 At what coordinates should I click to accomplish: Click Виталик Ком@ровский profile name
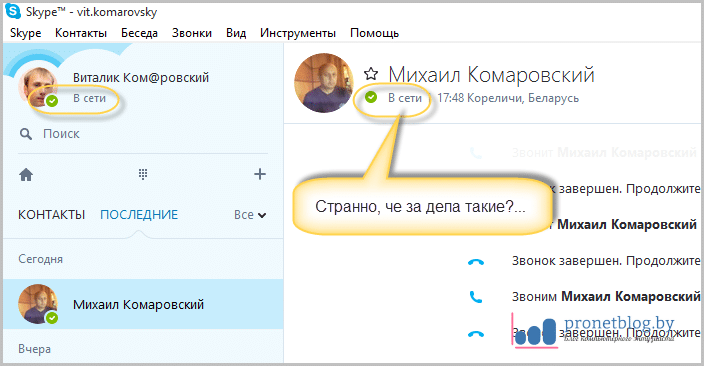click(141, 78)
